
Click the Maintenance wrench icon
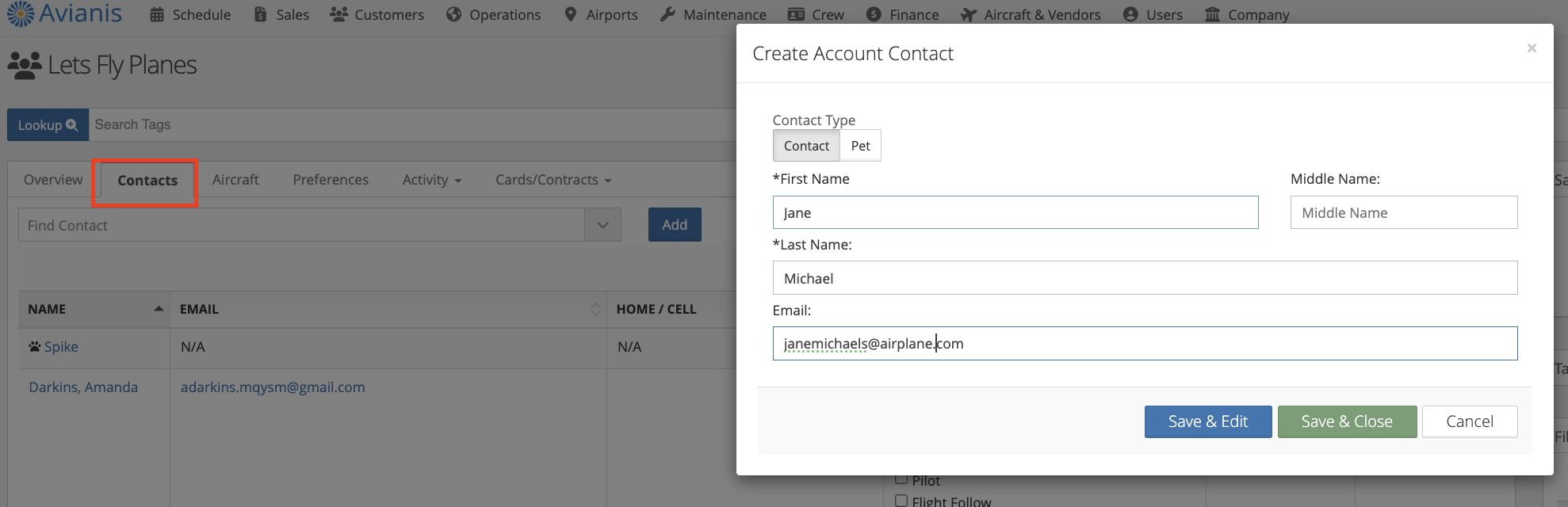(x=667, y=15)
